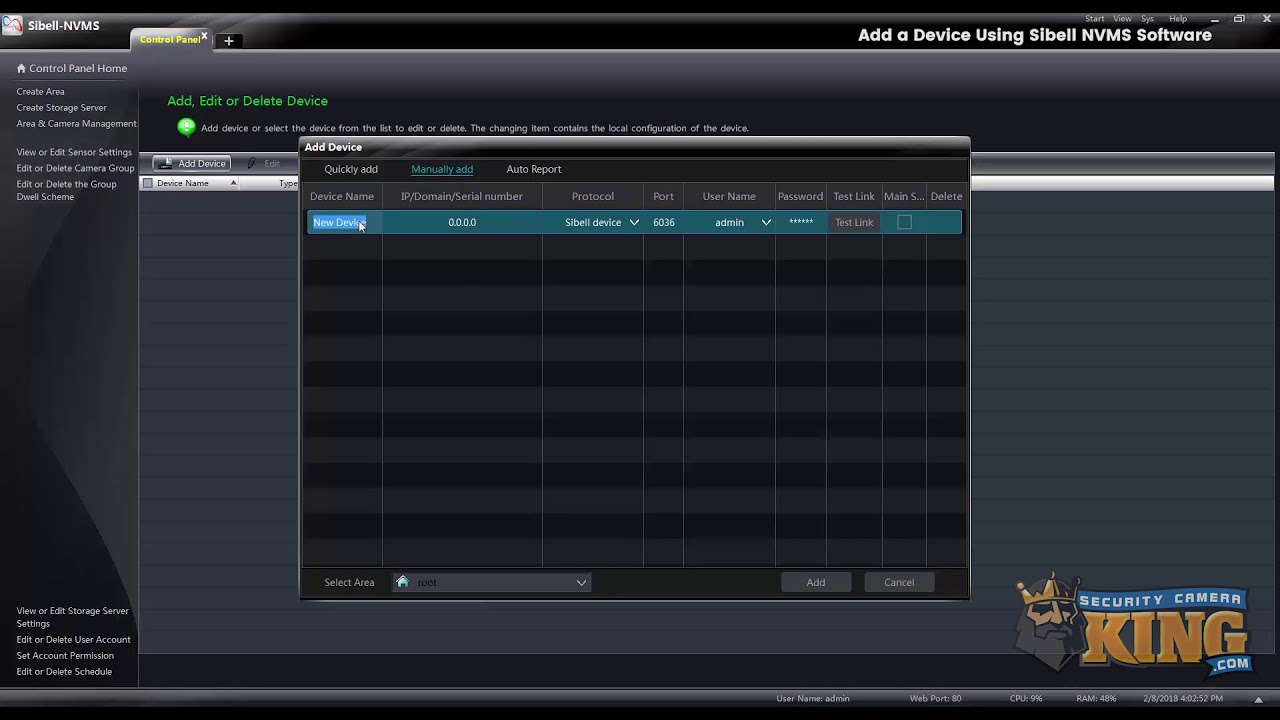This screenshot has width=1280, height=720.
Task: Click the date and time in status bar
Action: [1183, 698]
